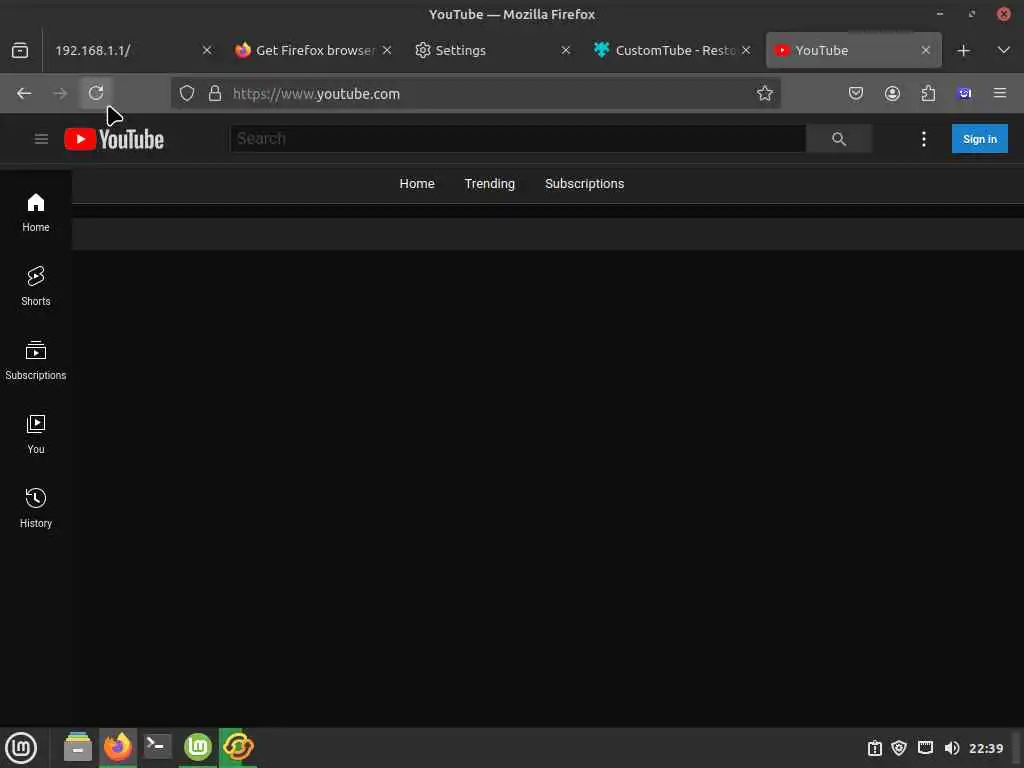Open Subscriptions in the left sidebar
This screenshot has width=1024, height=768.
36,360
